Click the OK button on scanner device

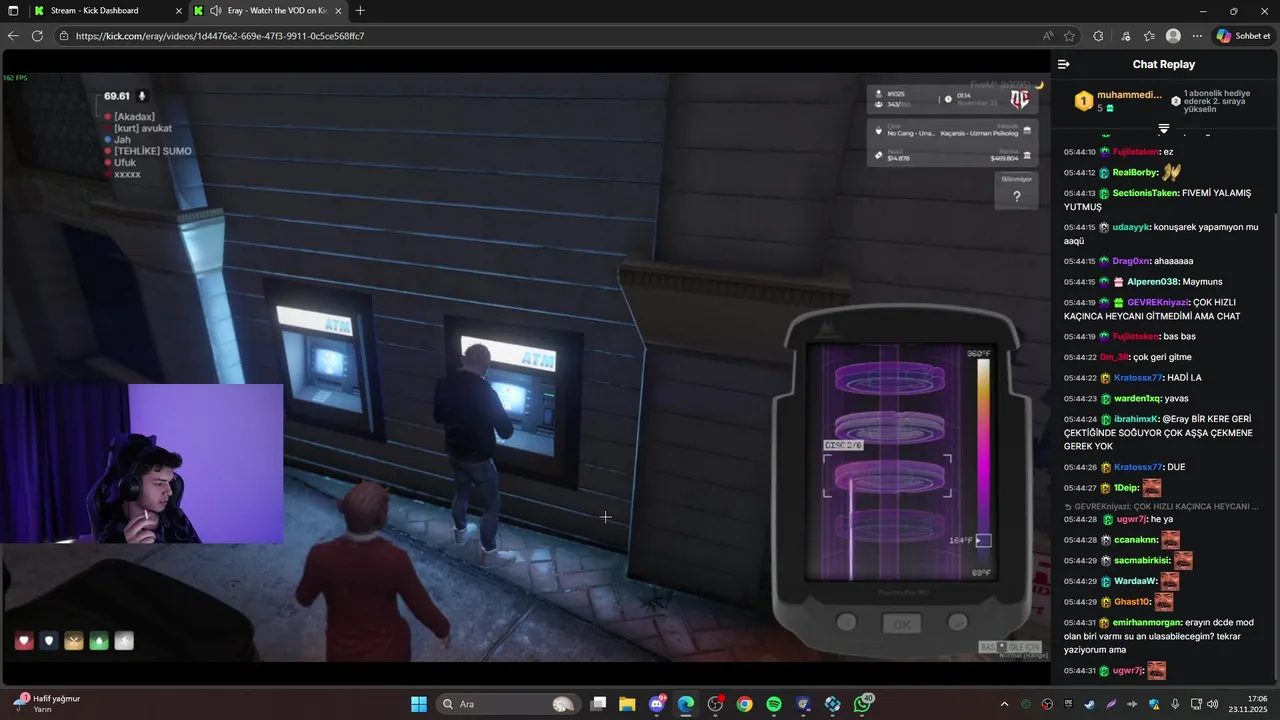(x=901, y=624)
